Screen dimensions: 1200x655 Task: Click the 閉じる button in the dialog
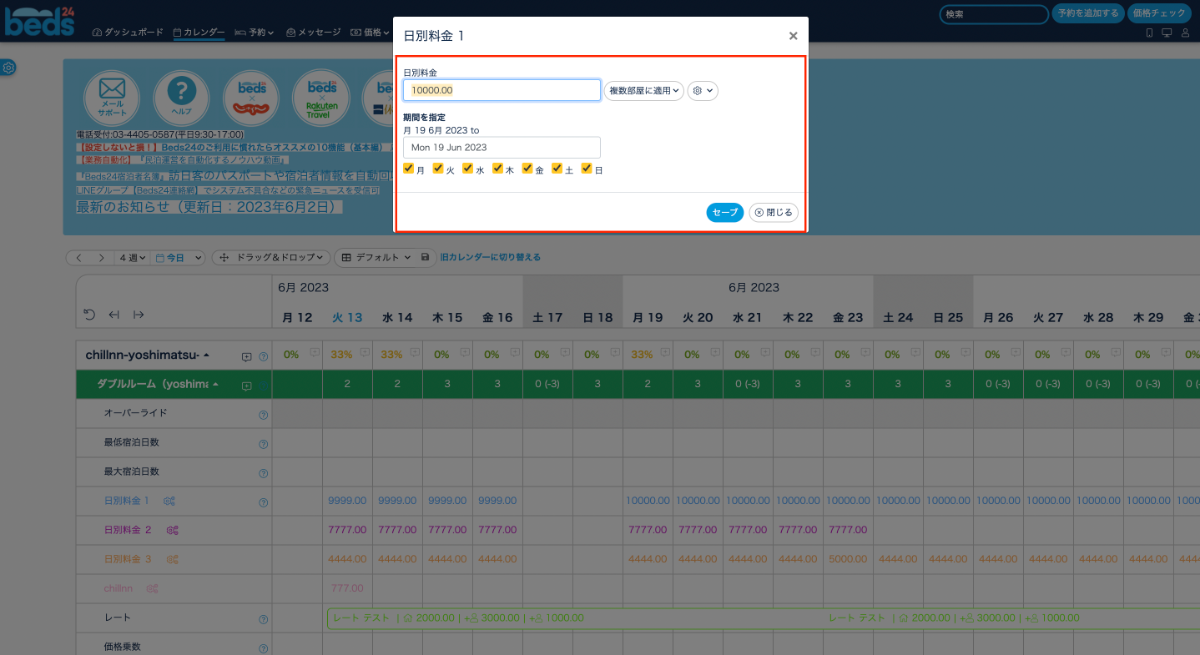773,212
